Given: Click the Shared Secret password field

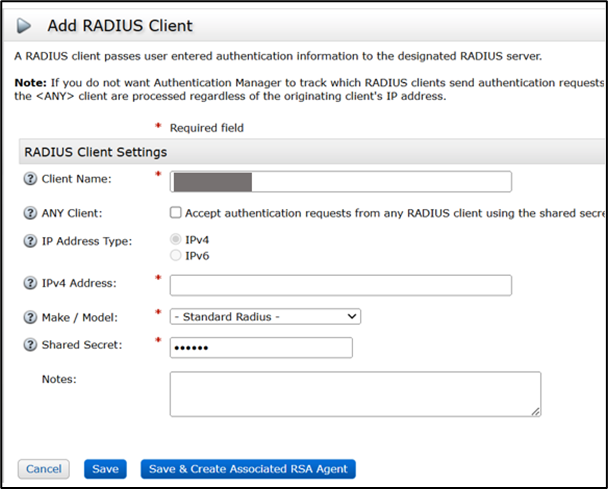Looking at the screenshot, I should (261, 347).
